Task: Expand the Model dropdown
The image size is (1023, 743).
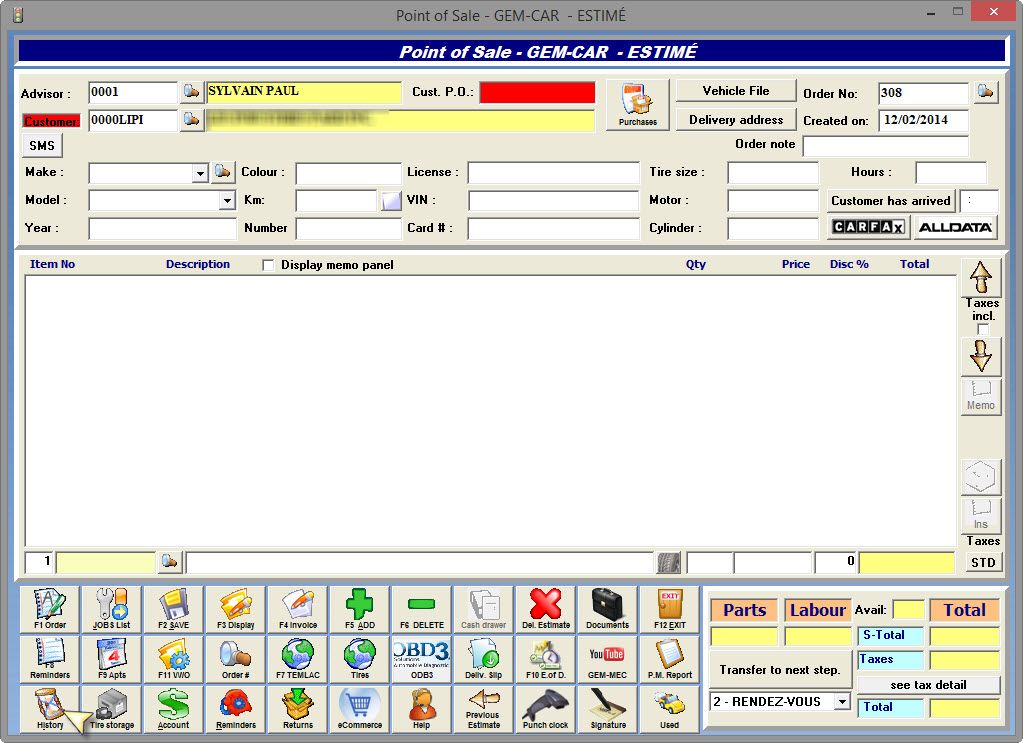Action: [x=227, y=200]
